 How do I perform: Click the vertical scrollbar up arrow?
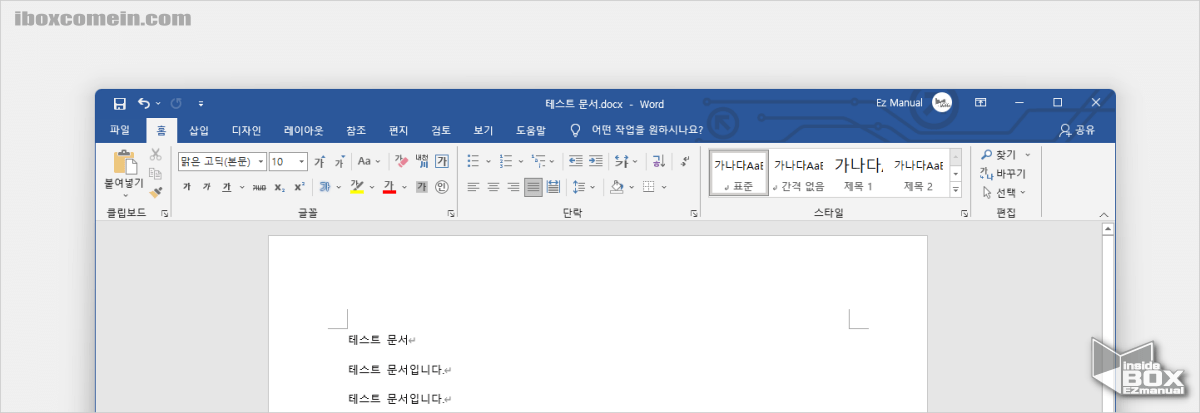pyautogui.click(x=1107, y=229)
